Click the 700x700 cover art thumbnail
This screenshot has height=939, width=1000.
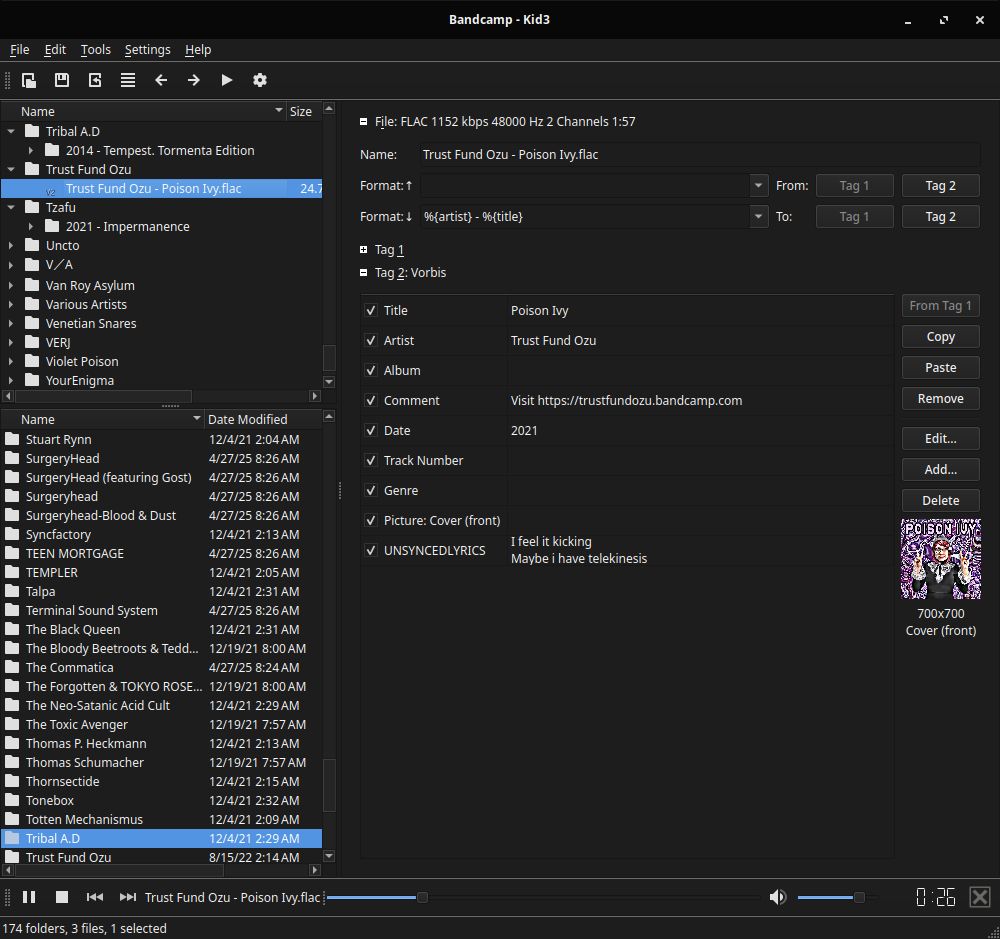[x=940, y=558]
